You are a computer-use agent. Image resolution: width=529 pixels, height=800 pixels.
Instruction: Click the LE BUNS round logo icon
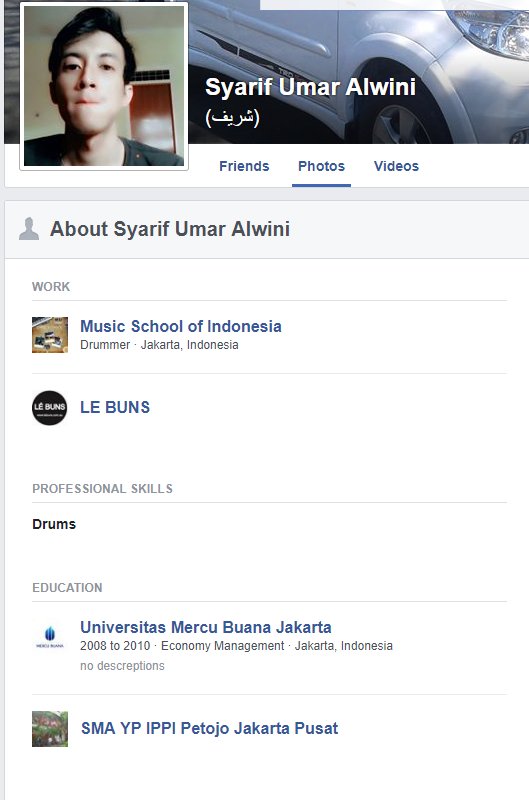tap(50, 408)
